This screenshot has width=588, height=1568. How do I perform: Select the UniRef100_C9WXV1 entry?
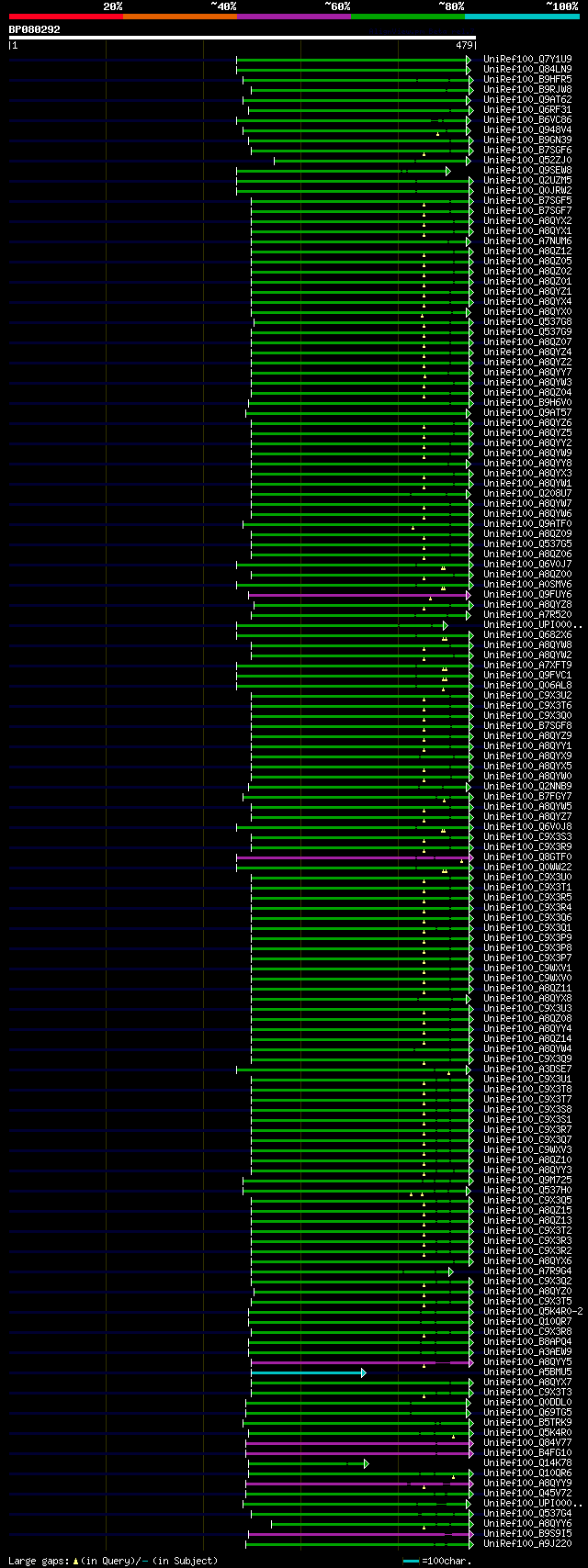tap(527, 968)
